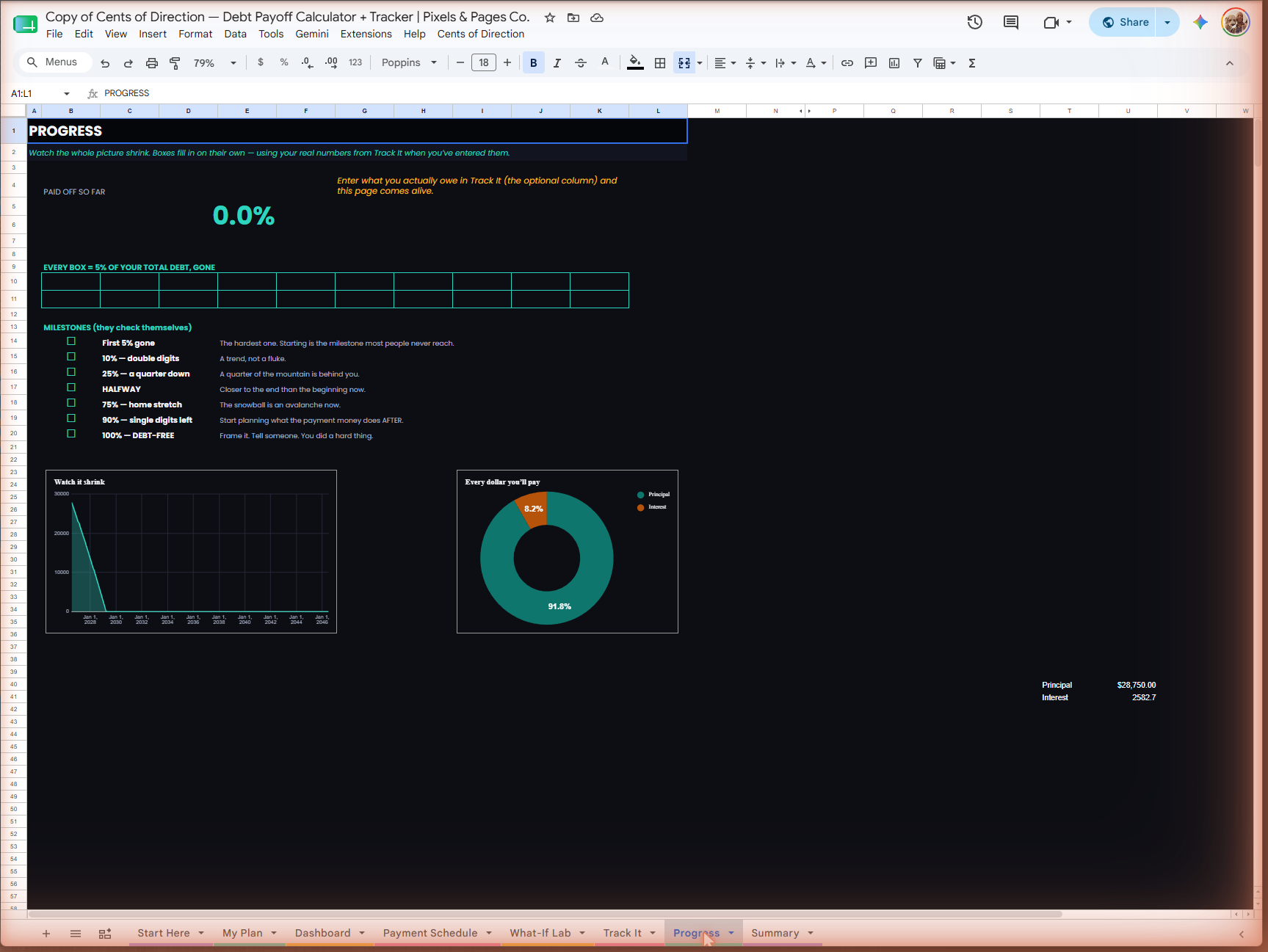This screenshot has height=952, width=1268.
Task: Click the formula bar content
Action: 126,93
